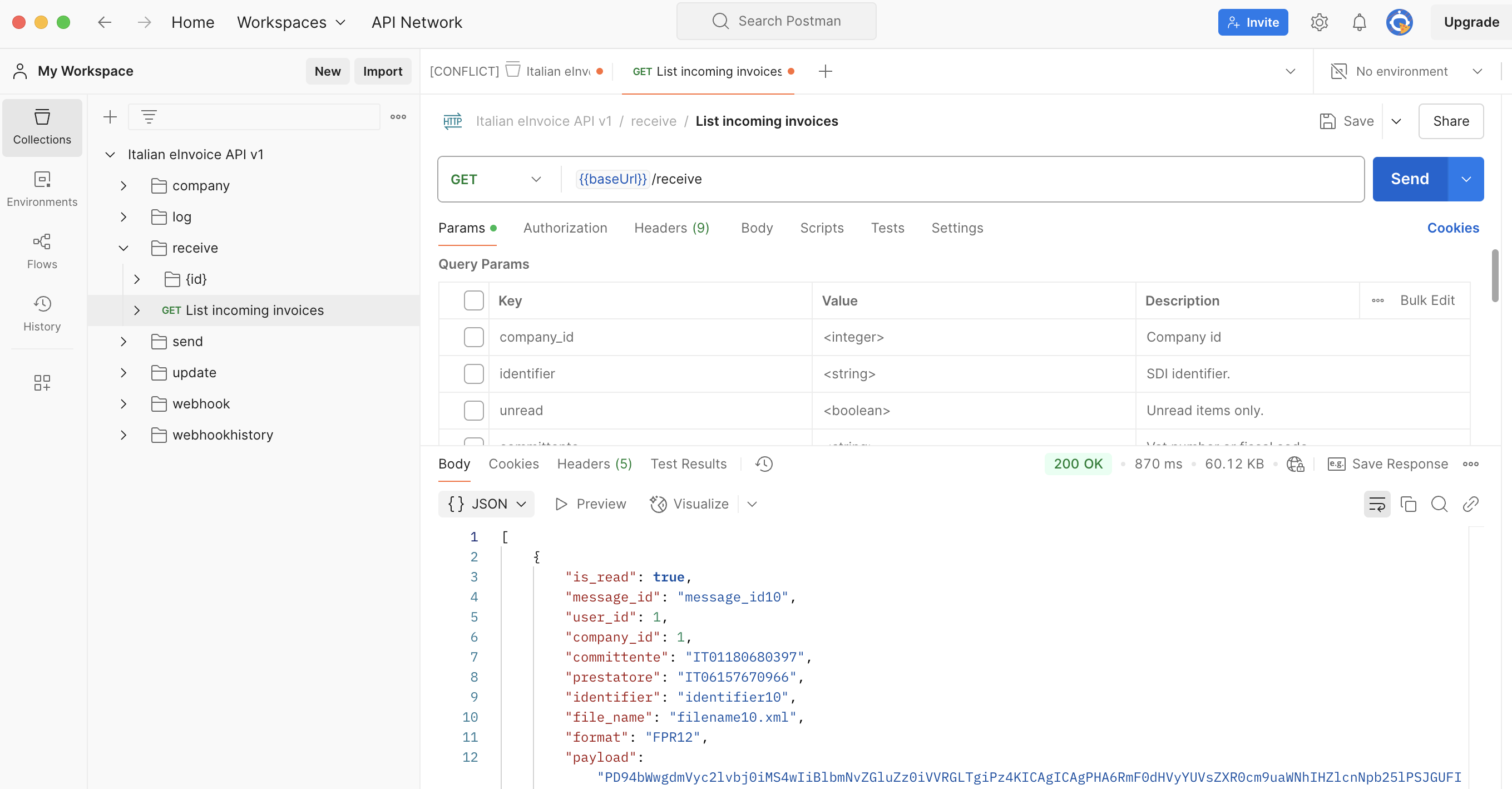Open the Visualize options dropdown chevron

[752, 504]
